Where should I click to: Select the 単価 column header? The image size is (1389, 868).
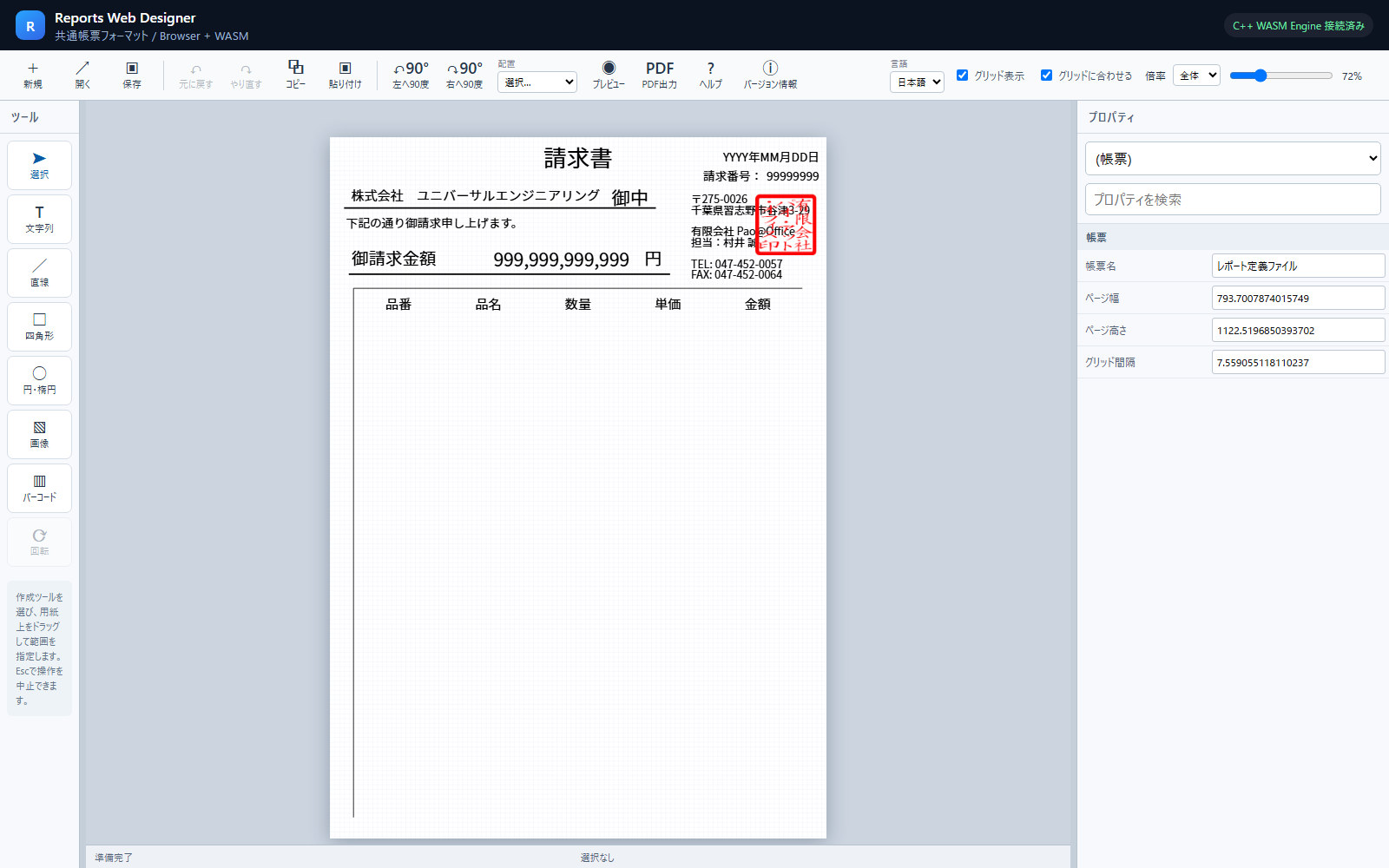pyautogui.click(x=668, y=304)
